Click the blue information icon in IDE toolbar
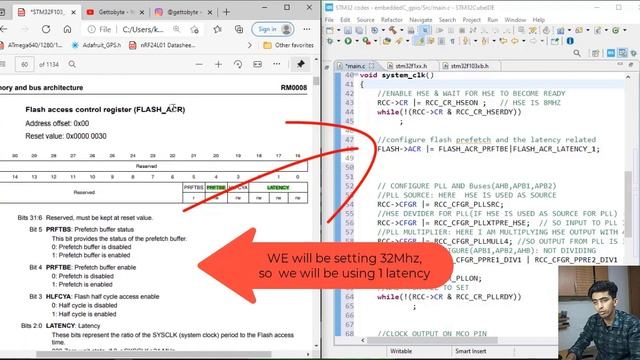 [x=570, y=41]
